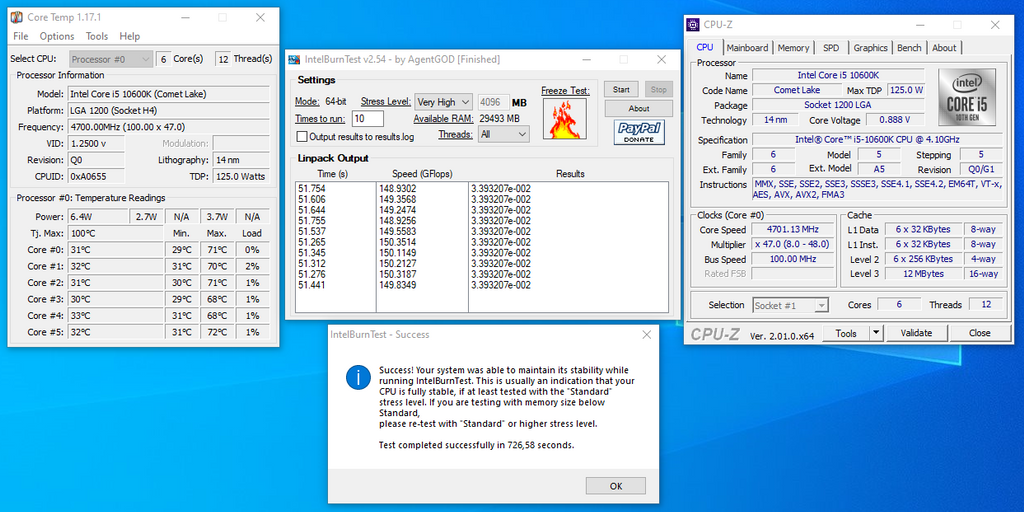Click the Instructions MMX, SSE list field
Viewport: 1024px width, 512px height.
coord(877,189)
